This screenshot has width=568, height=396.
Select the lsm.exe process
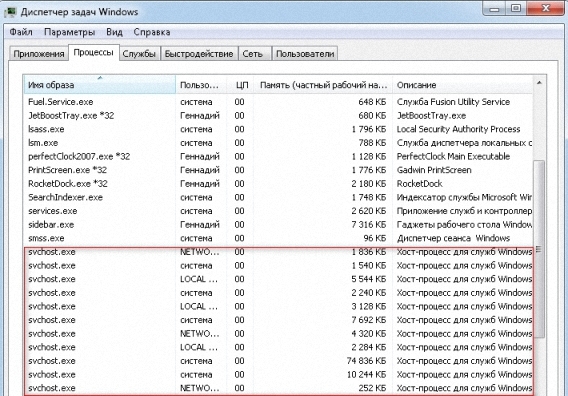[x=278, y=143]
